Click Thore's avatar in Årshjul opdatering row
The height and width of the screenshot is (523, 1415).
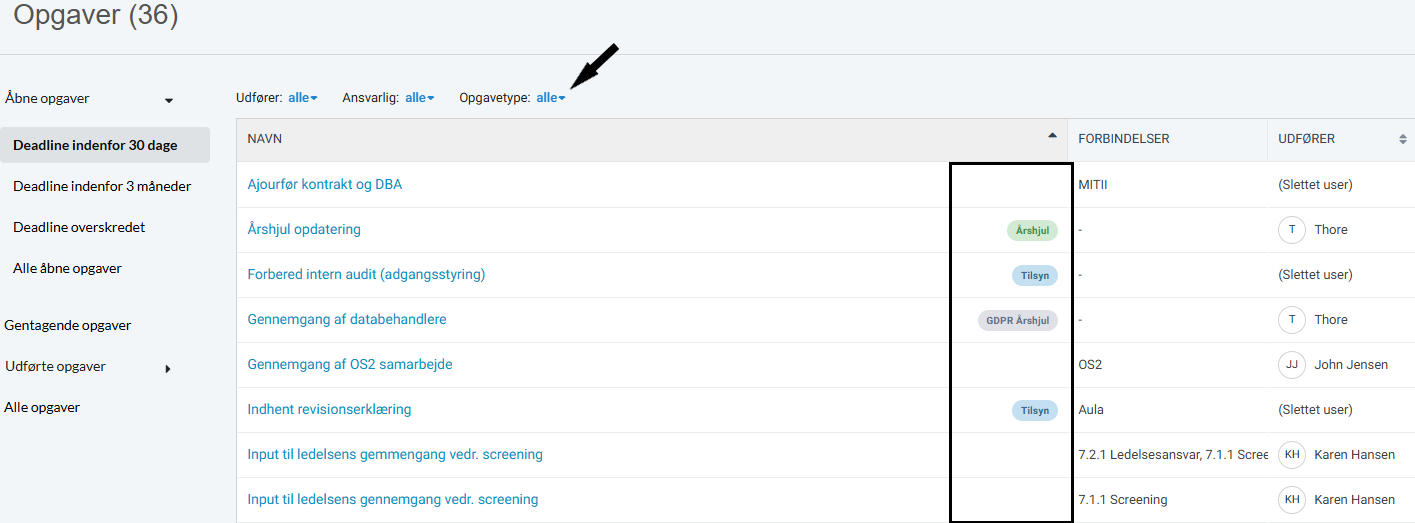pos(1292,230)
